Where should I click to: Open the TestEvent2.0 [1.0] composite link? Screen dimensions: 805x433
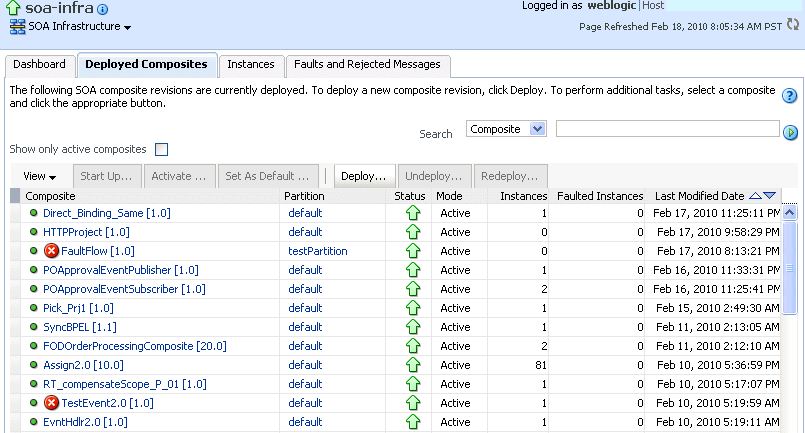click(x=108, y=403)
